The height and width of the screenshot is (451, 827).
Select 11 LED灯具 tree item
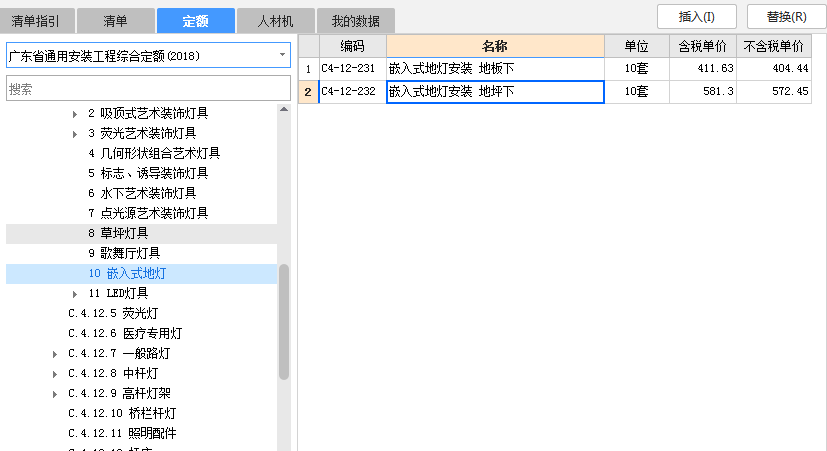[x=118, y=293]
